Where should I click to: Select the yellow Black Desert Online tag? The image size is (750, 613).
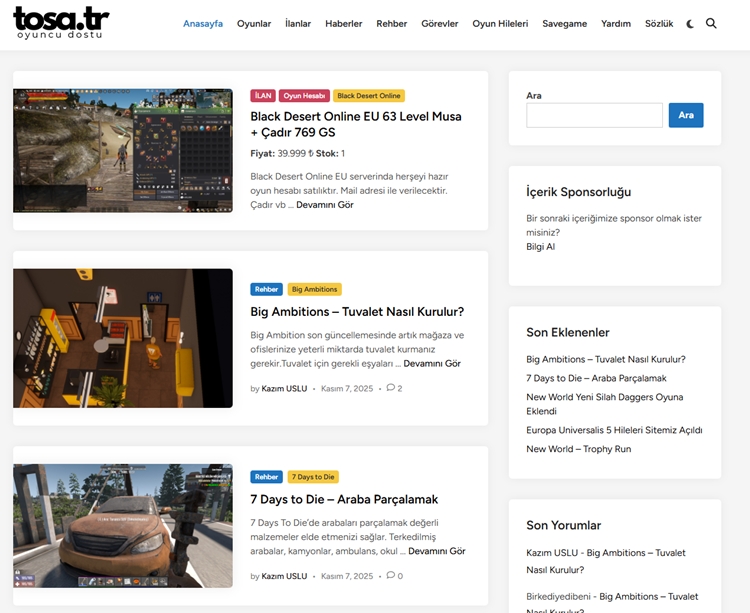tap(368, 96)
